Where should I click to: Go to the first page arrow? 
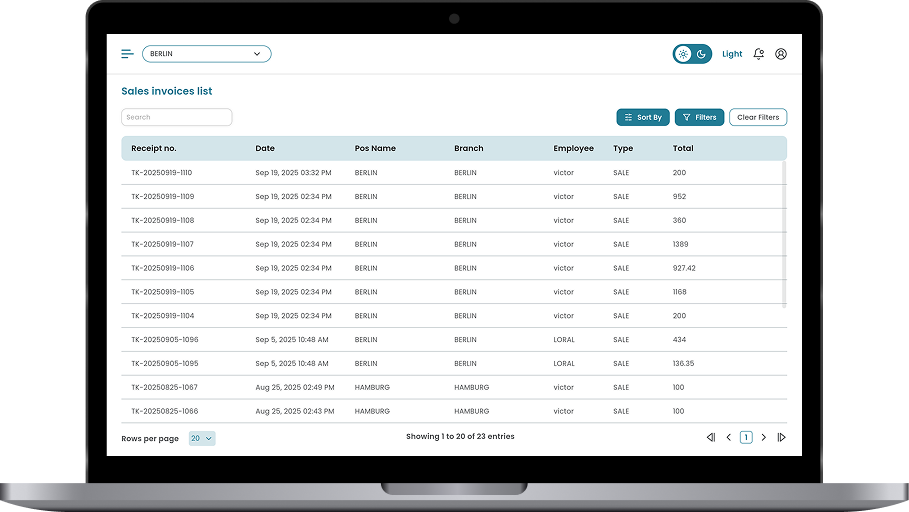711,437
